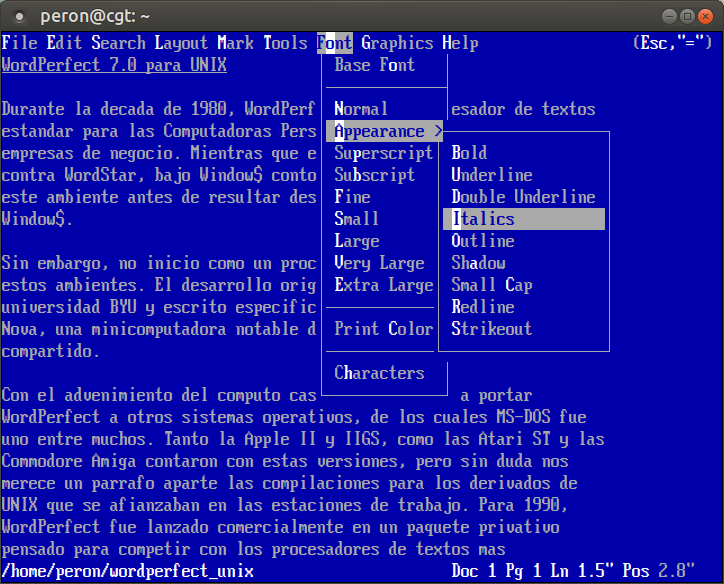Close the highlighted Font menu
Screen dimensions: 724x584
pyautogui.click(x=335, y=43)
